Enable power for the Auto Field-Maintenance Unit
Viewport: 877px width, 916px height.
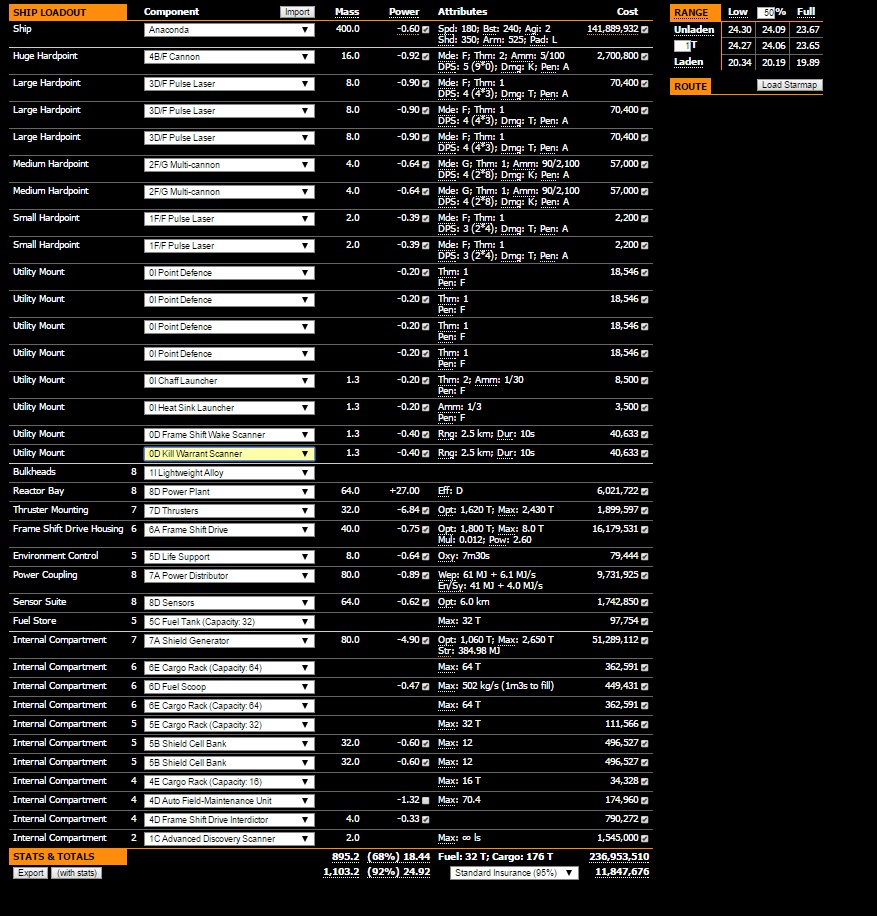(x=425, y=800)
